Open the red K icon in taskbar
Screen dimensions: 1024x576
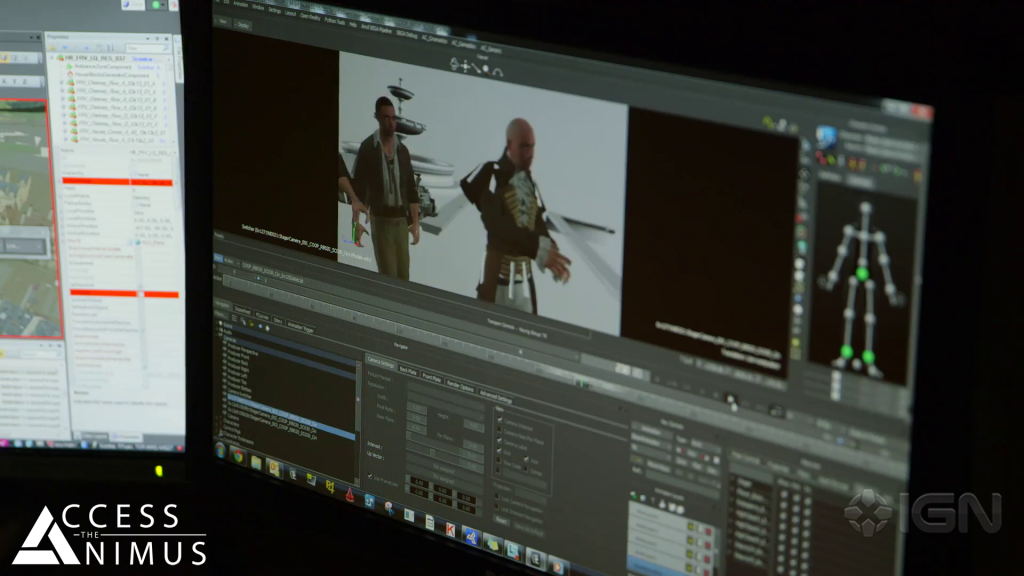click(x=450, y=528)
